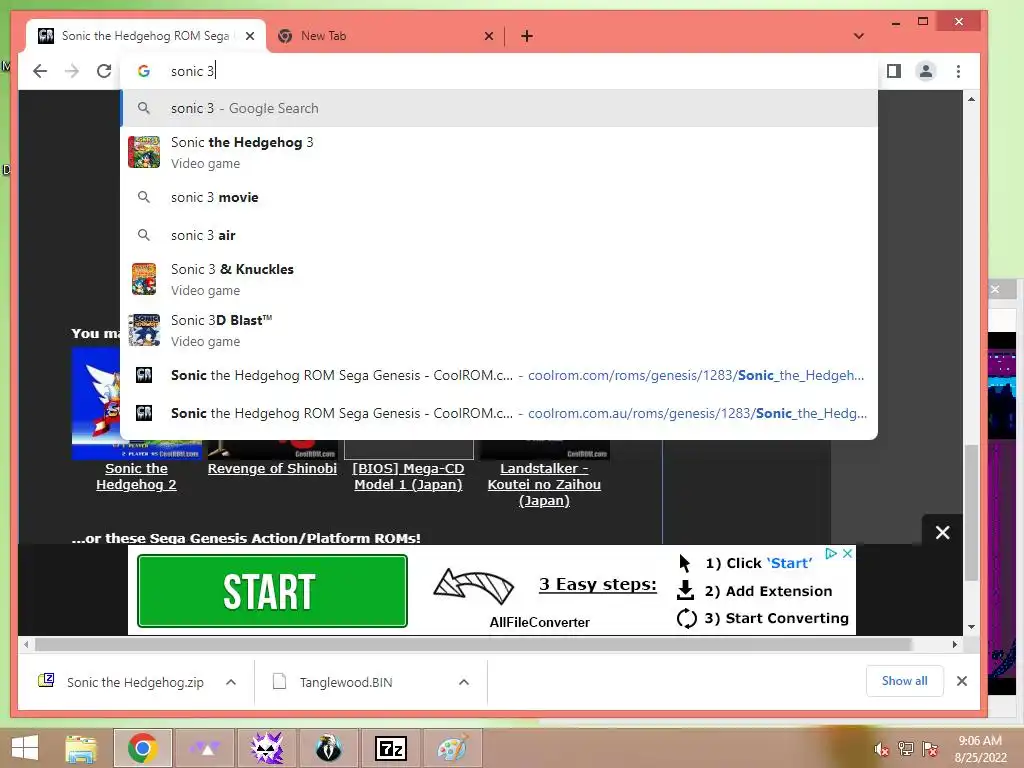Open the Windows Start button
The width and height of the screenshot is (1024, 768).
click(25, 748)
